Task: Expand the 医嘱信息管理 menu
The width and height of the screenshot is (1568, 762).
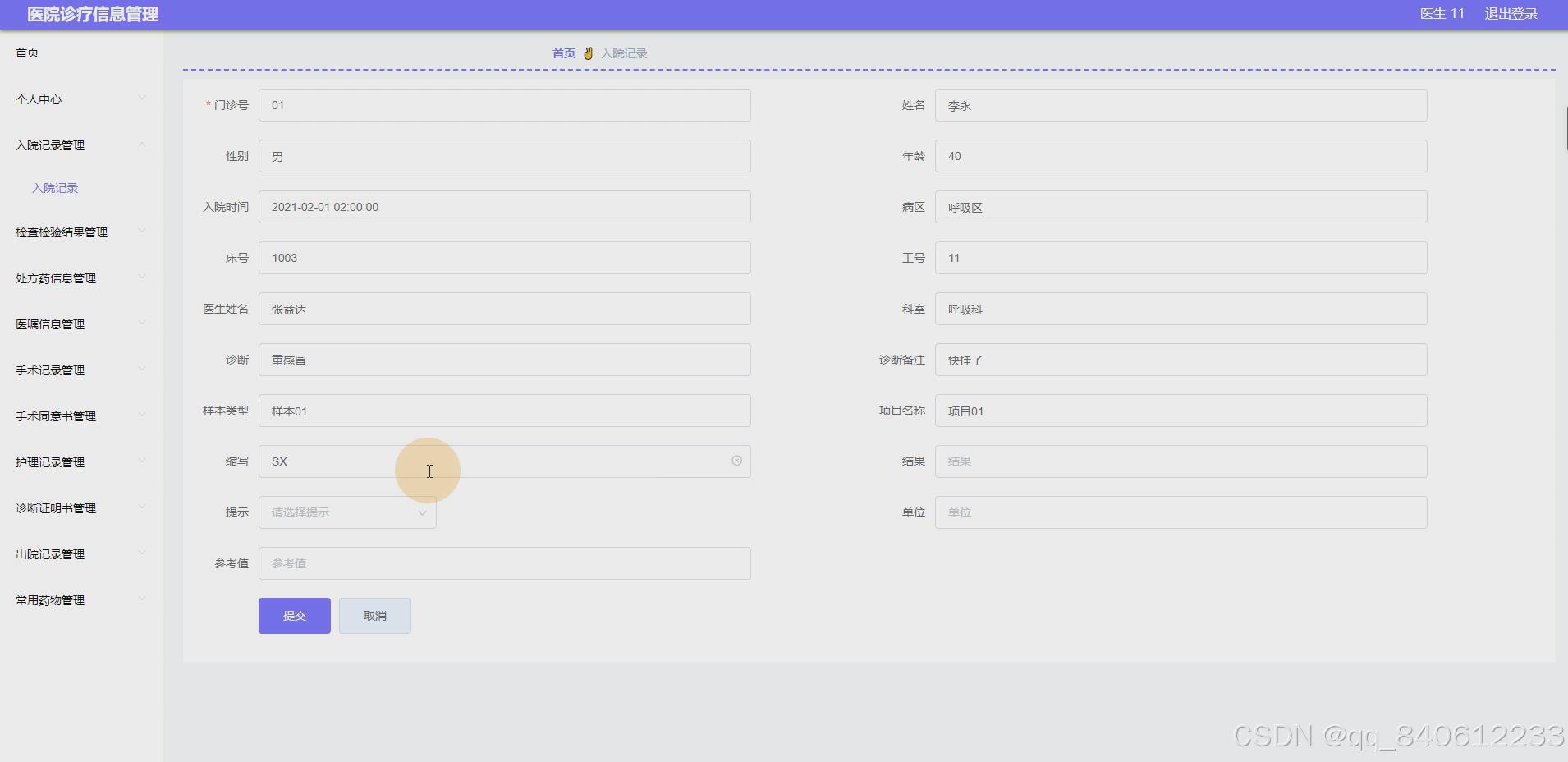Action: [x=80, y=324]
